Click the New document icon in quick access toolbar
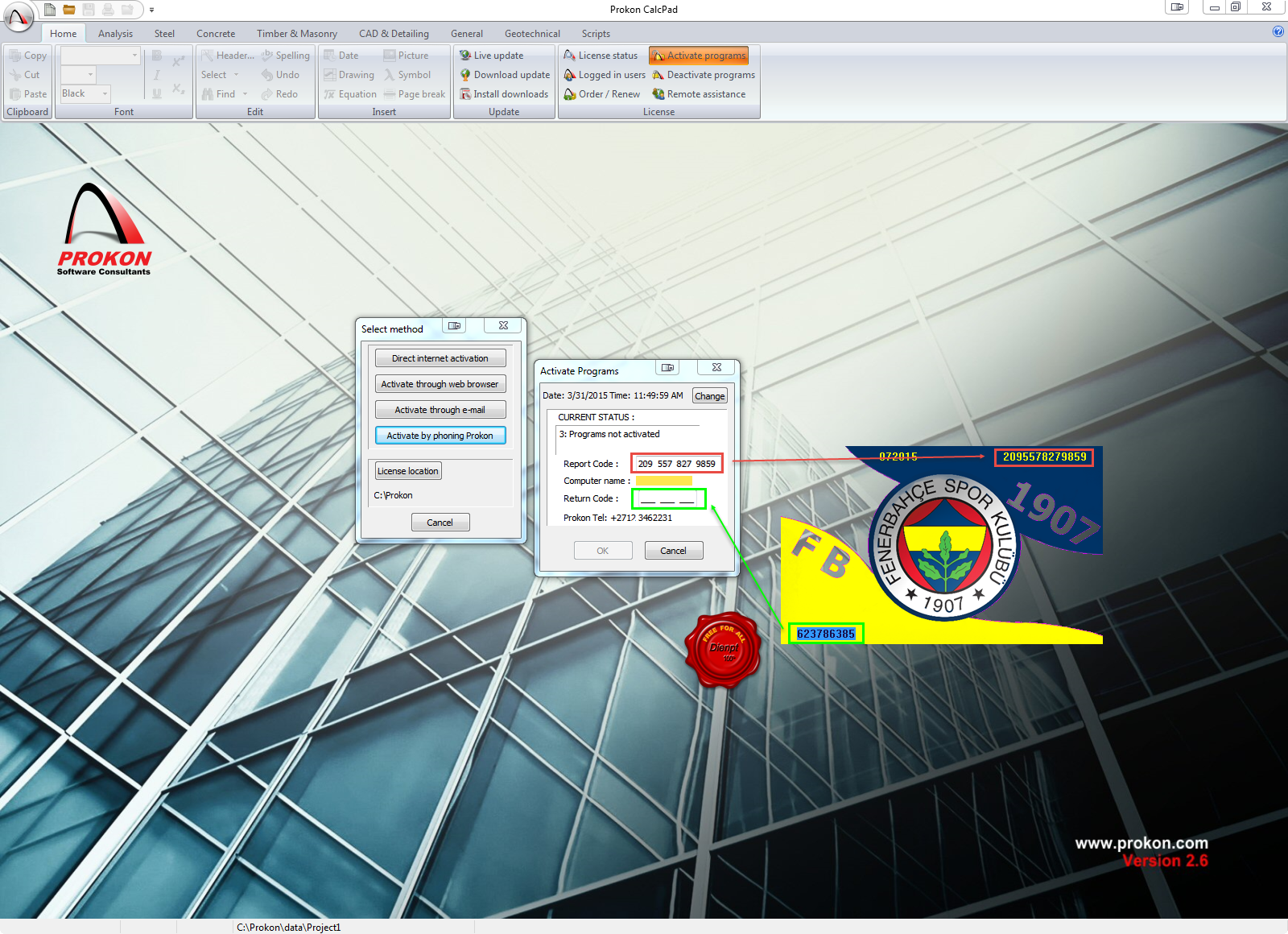 (50, 10)
